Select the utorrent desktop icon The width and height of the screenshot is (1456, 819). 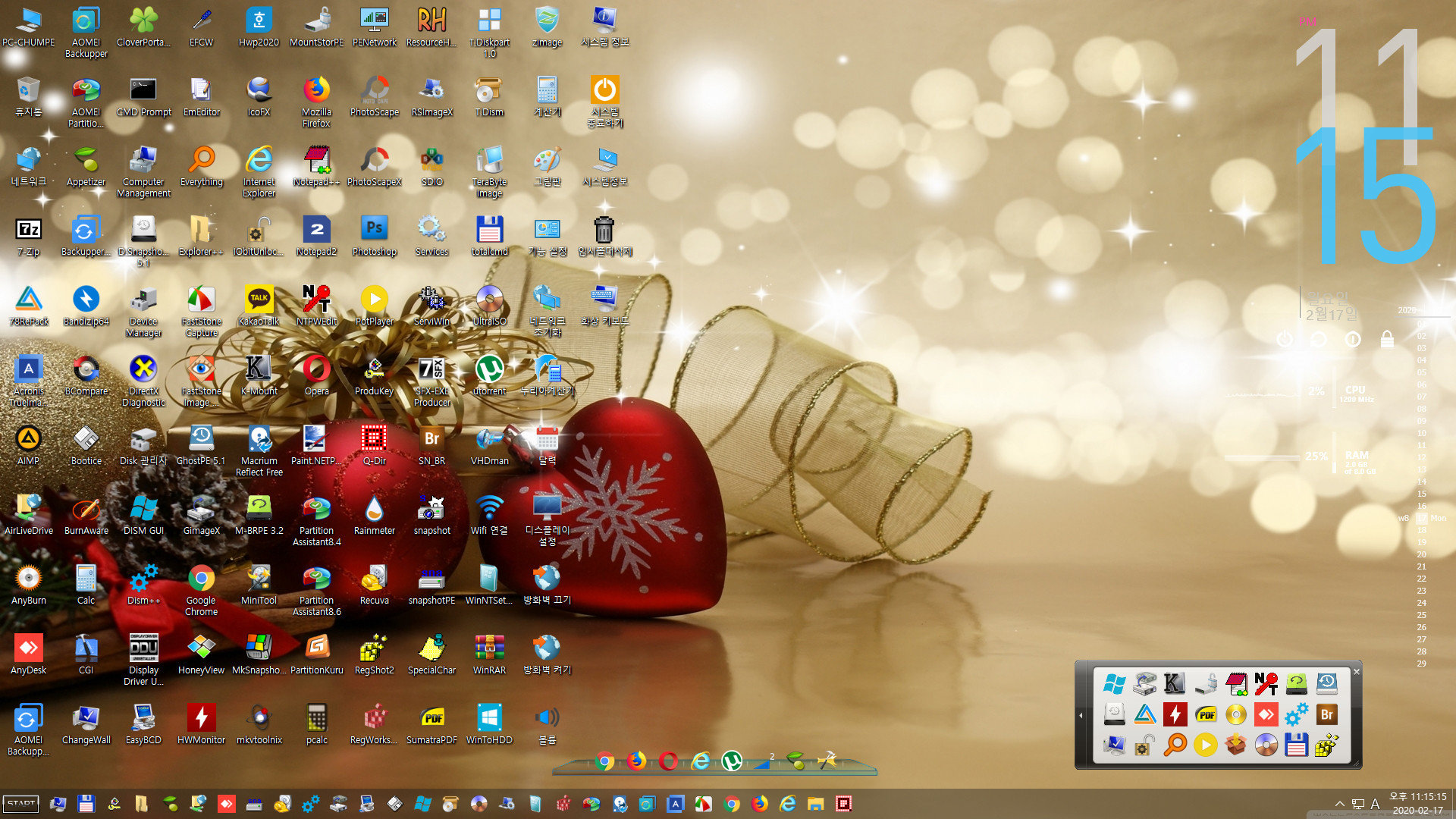pos(489,375)
